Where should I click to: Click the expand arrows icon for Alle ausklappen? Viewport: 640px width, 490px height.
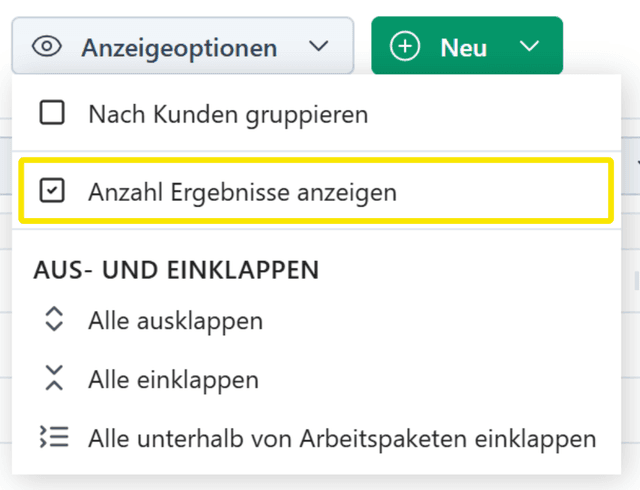pyautogui.click(x=54, y=321)
